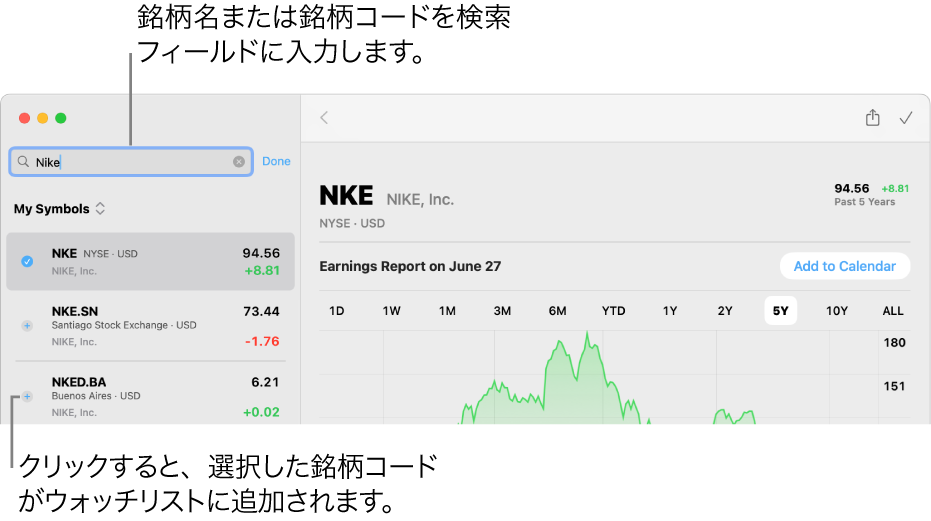Clear the search field text

pyautogui.click(x=239, y=162)
